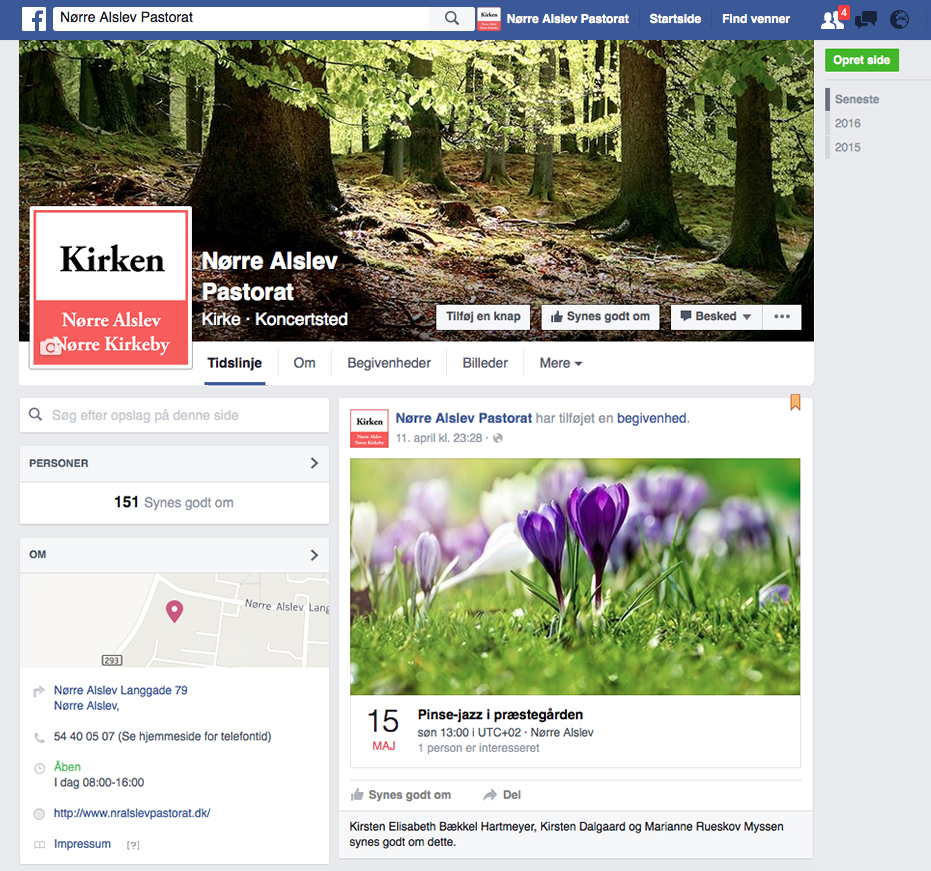This screenshot has width=931, height=871.
Task: Select the Tidslinje tab
Action: click(235, 363)
